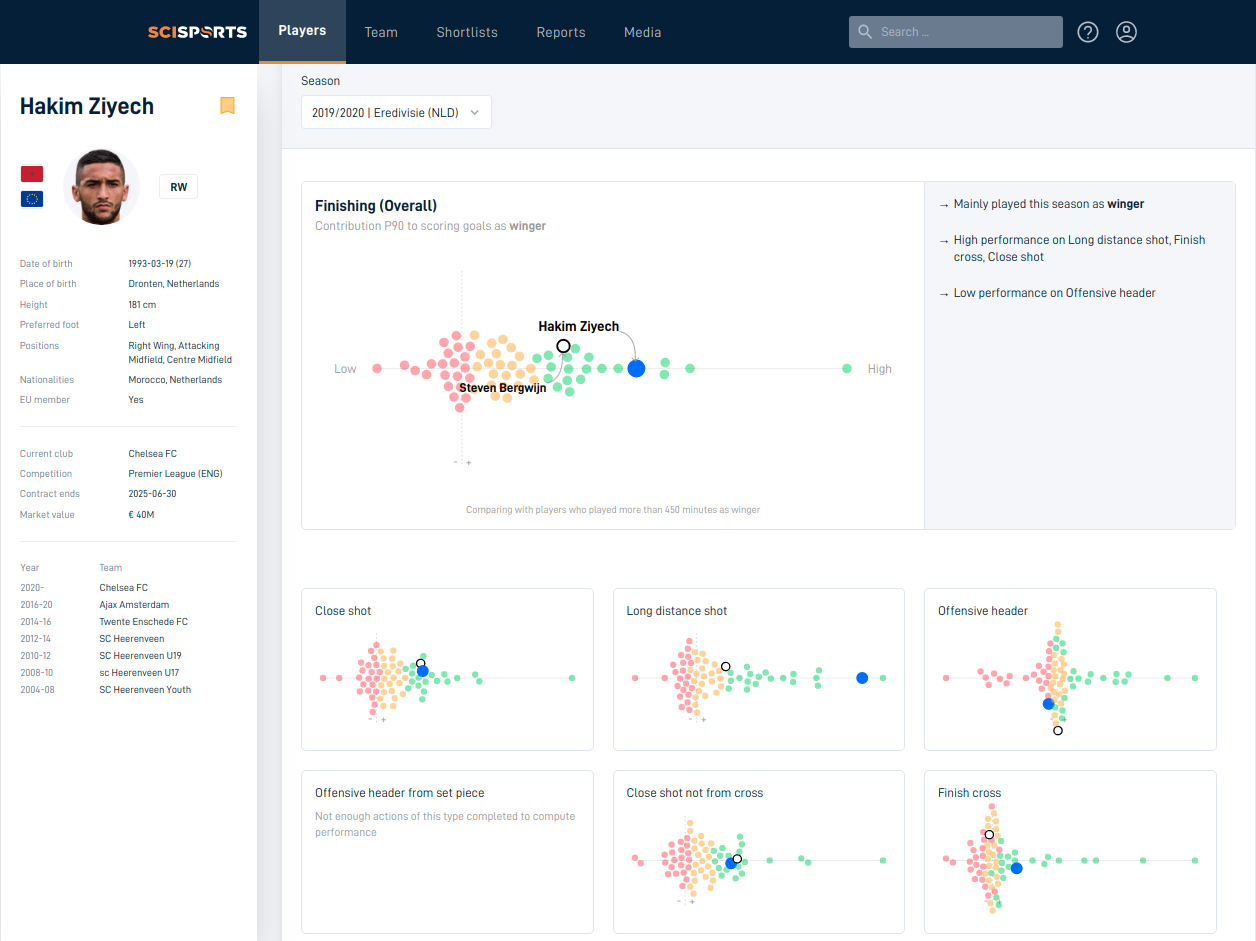Toggle the bookmark icon beside Hakim Ziyech
1256x941 pixels.
pos(227,106)
